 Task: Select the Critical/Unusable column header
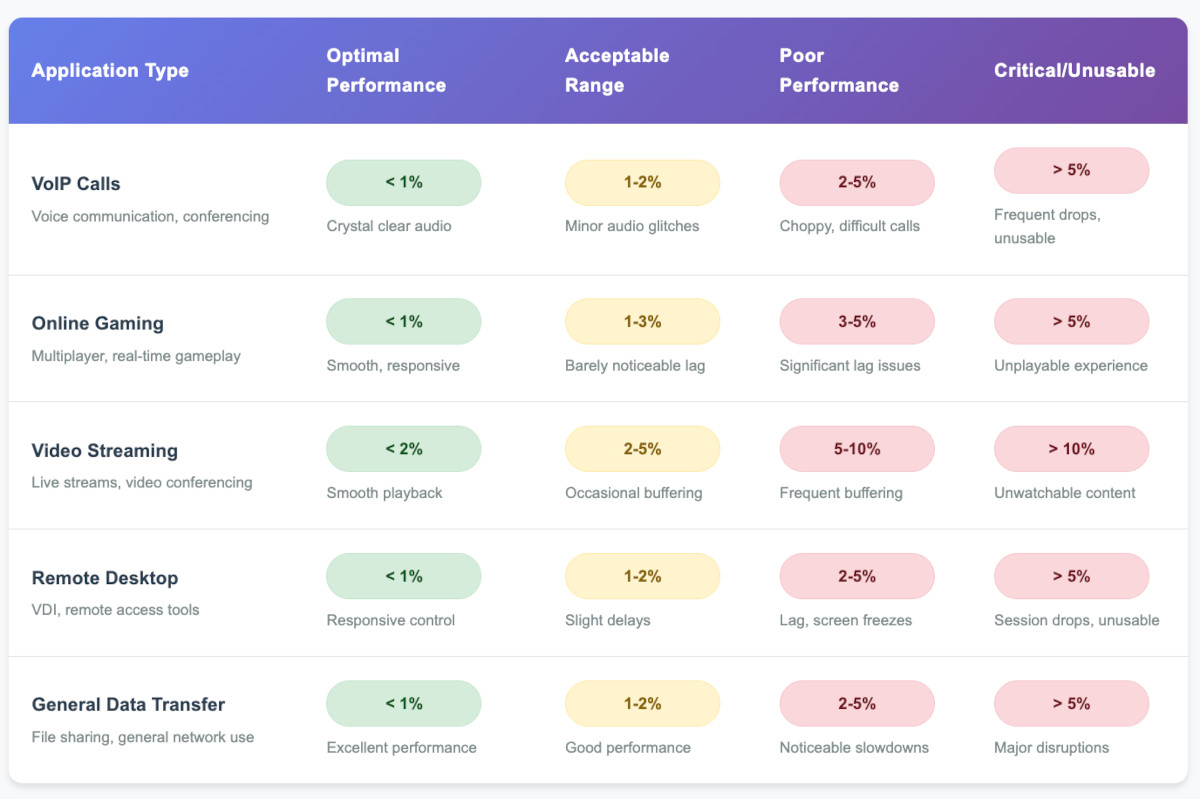click(x=1074, y=71)
